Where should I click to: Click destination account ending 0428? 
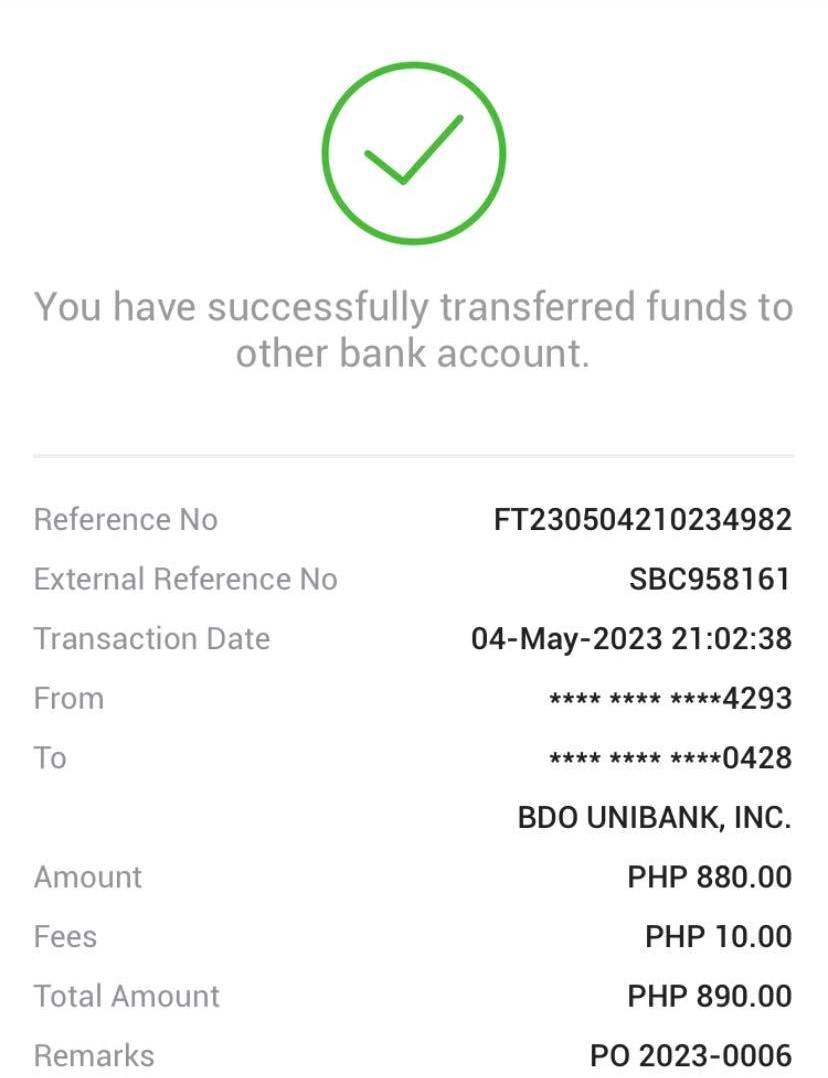pyautogui.click(x=670, y=758)
